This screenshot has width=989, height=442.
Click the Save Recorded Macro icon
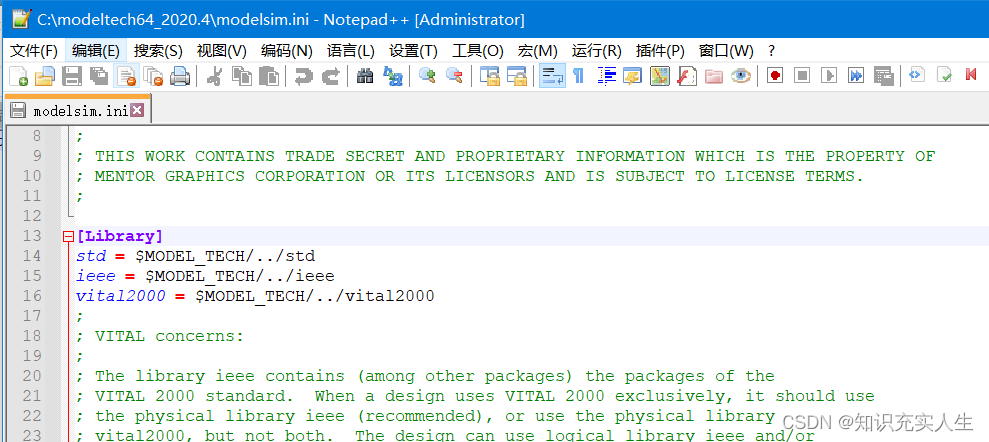pyautogui.click(x=883, y=76)
